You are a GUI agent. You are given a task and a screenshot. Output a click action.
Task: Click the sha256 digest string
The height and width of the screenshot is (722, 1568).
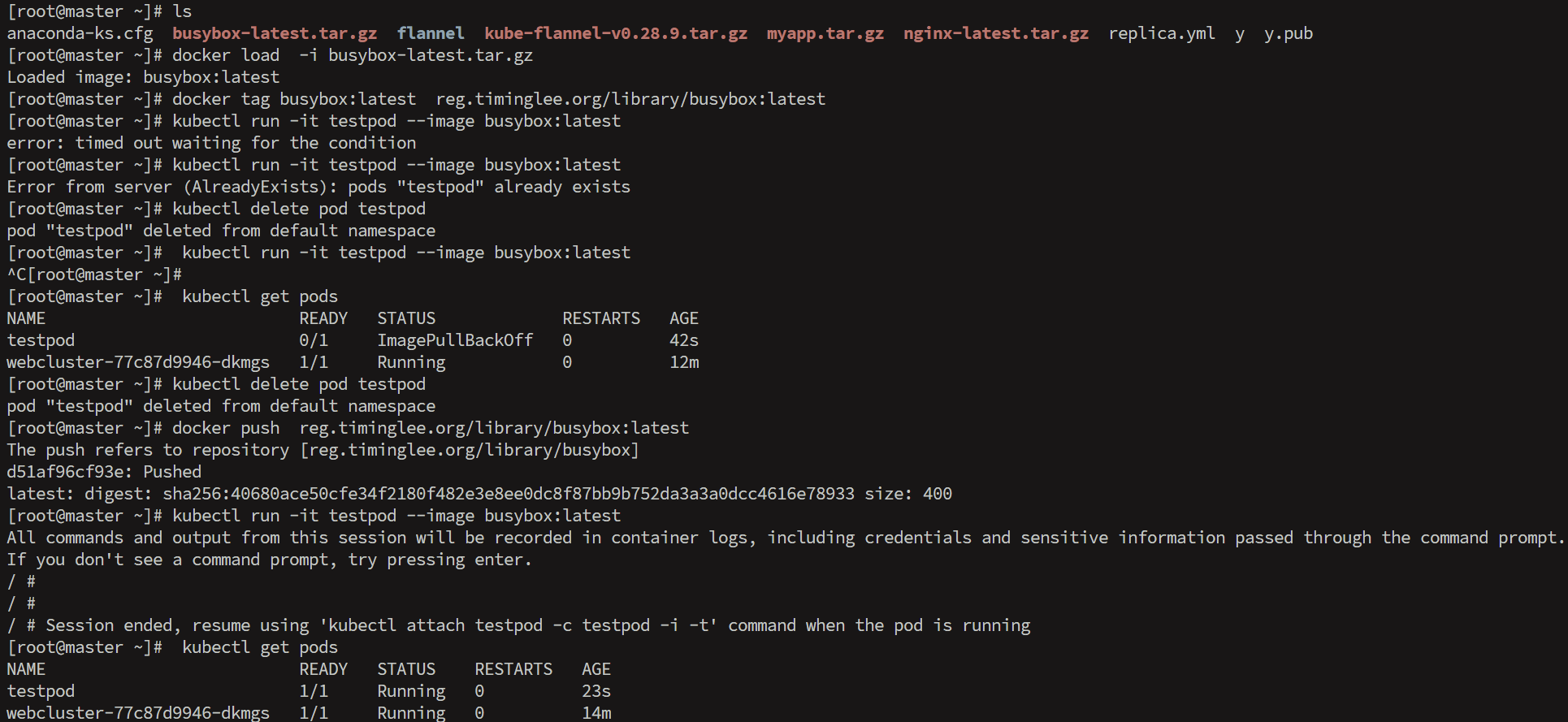[x=509, y=494]
